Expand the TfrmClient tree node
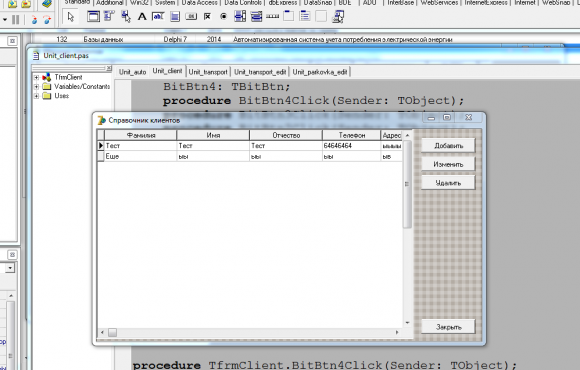580x370 pixels. pyautogui.click(x=36, y=77)
